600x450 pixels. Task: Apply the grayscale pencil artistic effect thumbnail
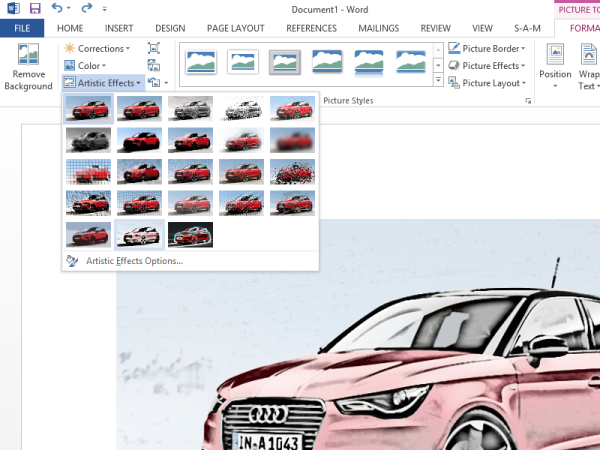coord(190,109)
